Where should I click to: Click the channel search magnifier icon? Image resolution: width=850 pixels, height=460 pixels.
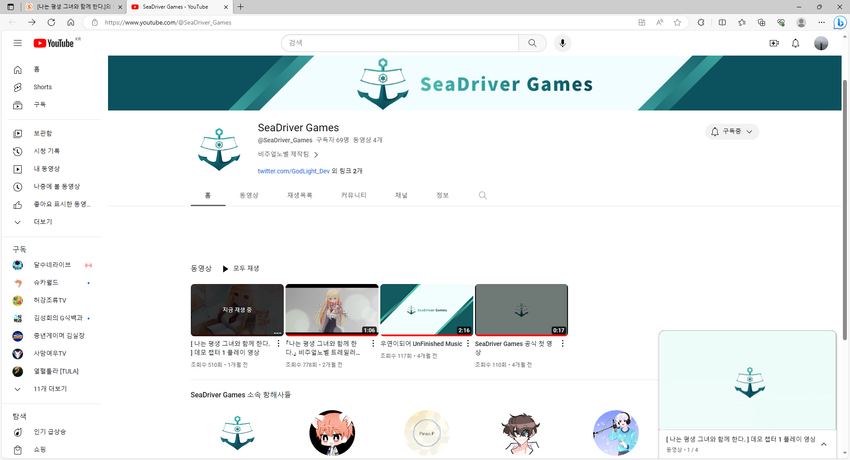tap(482, 195)
